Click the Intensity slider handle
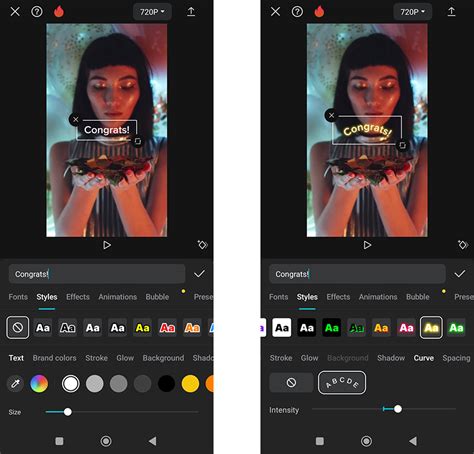The width and height of the screenshot is (474, 454). (398, 409)
